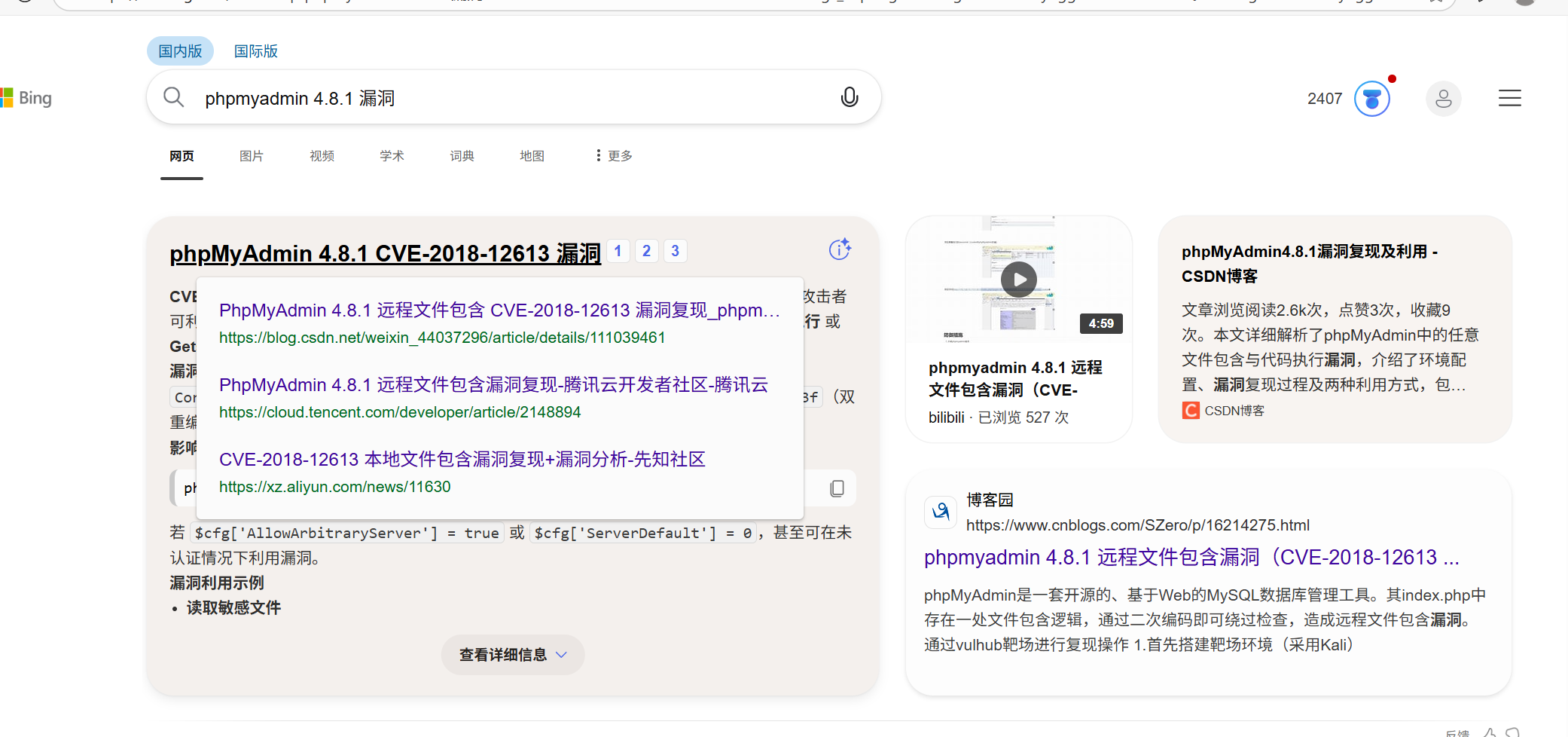Switch to 国际版 version
The width and height of the screenshot is (1568, 737).
pyautogui.click(x=256, y=51)
